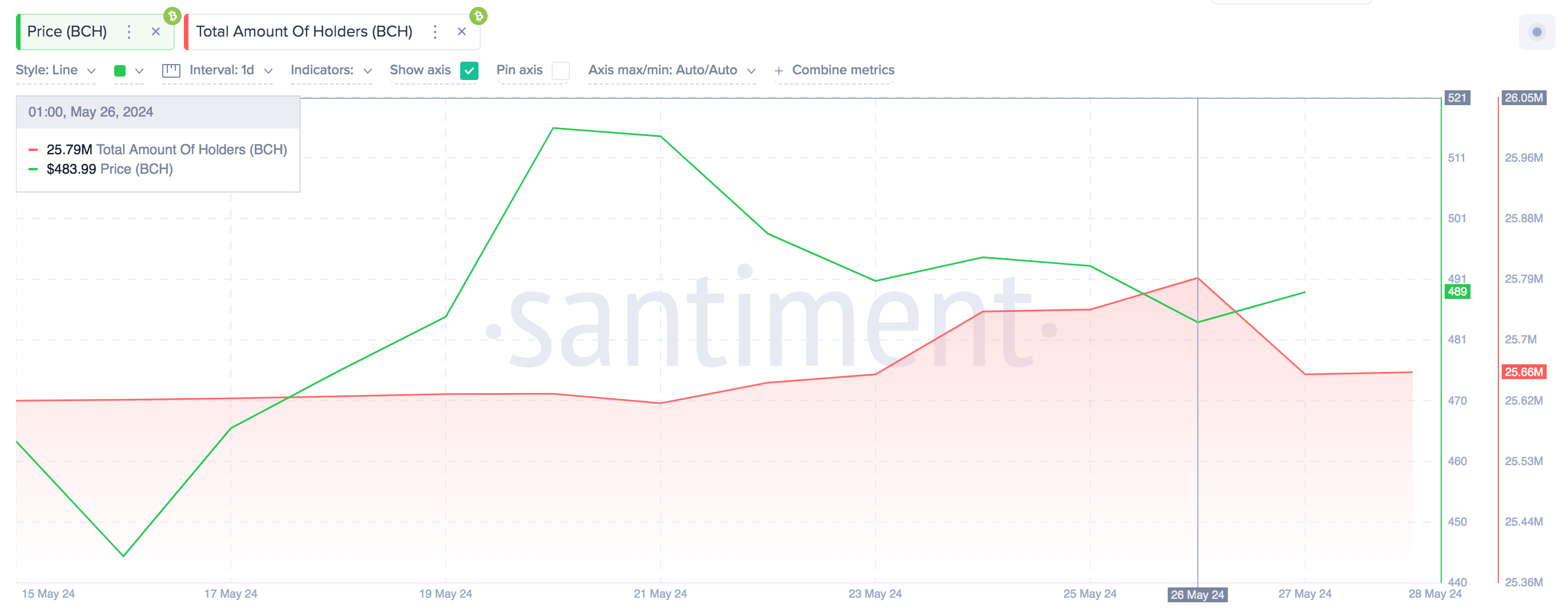Viewport: 1568px width, 616px height.
Task: Open the three-dot menu on Total Amount Of Holders
Action: (x=435, y=31)
